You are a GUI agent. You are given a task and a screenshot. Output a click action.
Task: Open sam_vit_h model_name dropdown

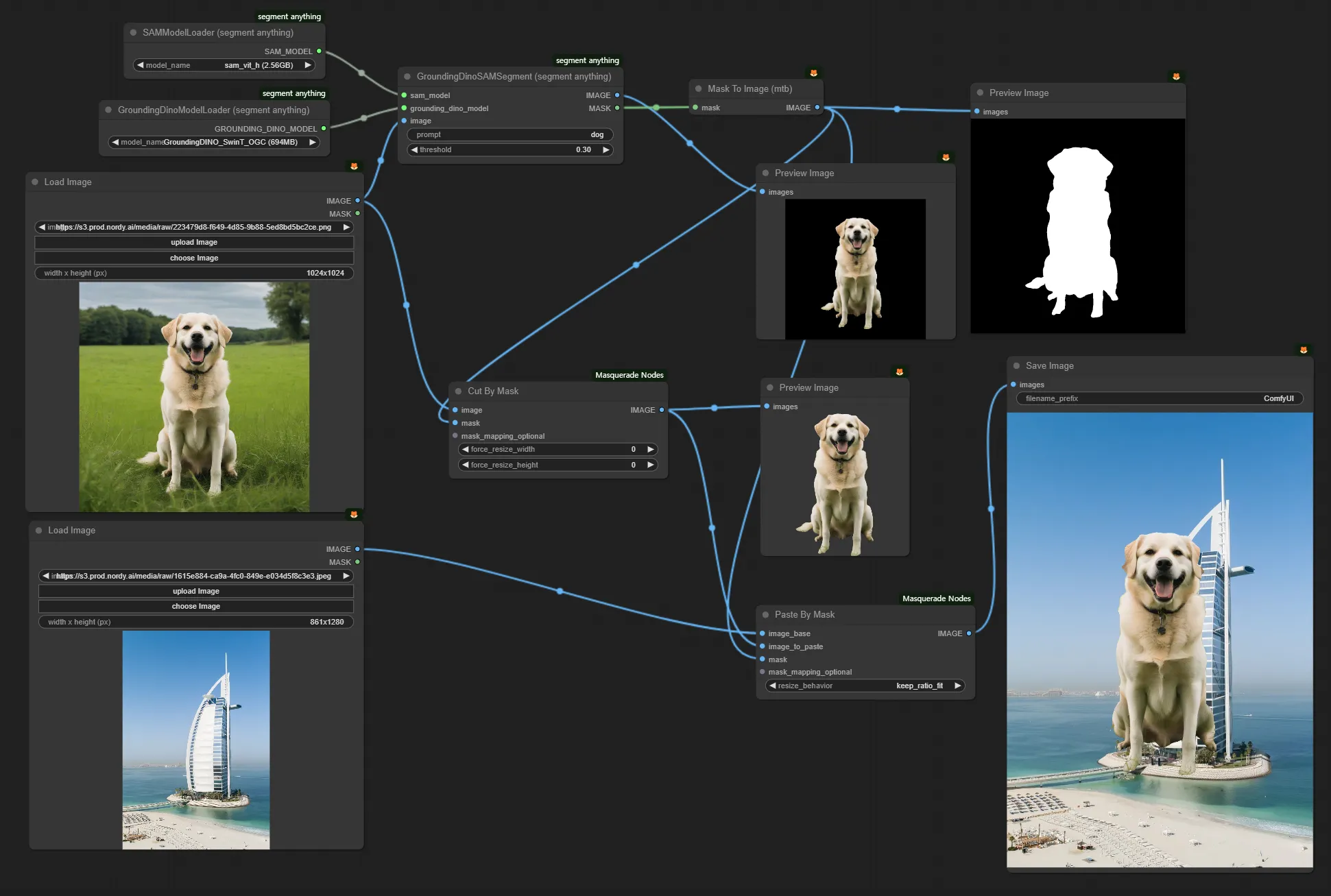coord(224,65)
